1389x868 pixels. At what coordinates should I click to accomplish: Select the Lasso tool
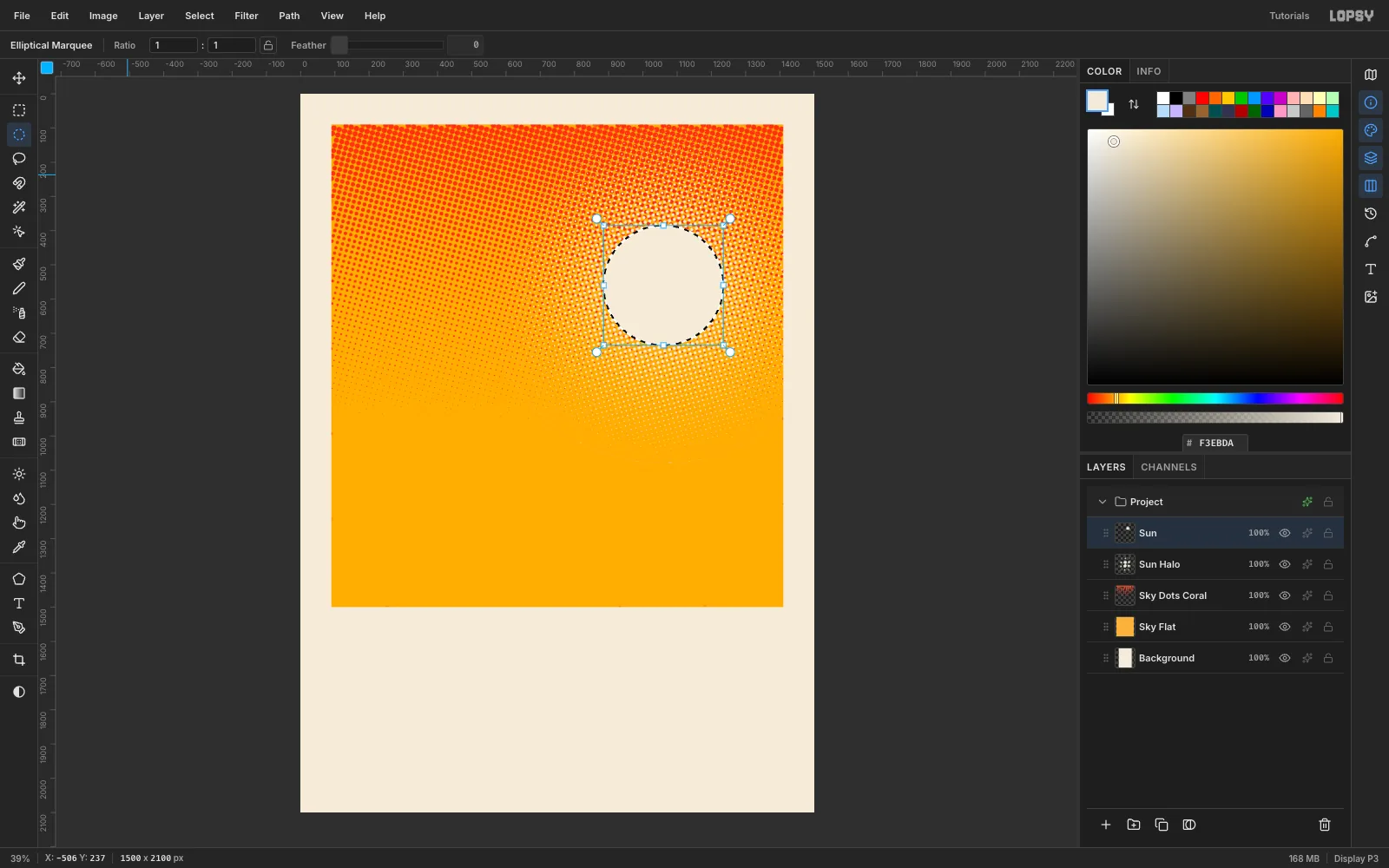point(19,159)
